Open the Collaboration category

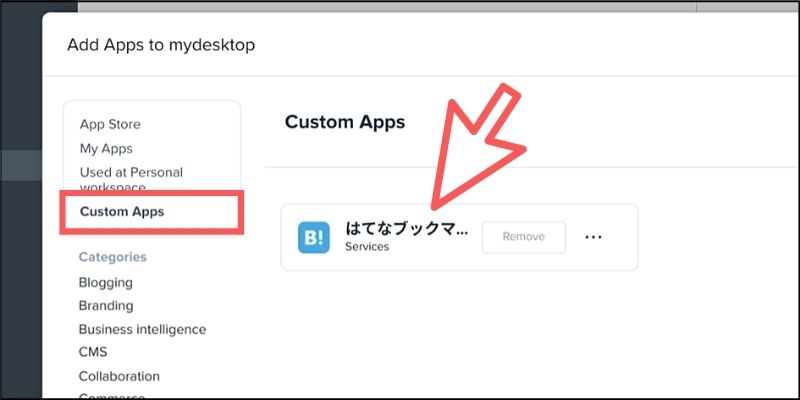pyautogui.click(x=119, y=376)
